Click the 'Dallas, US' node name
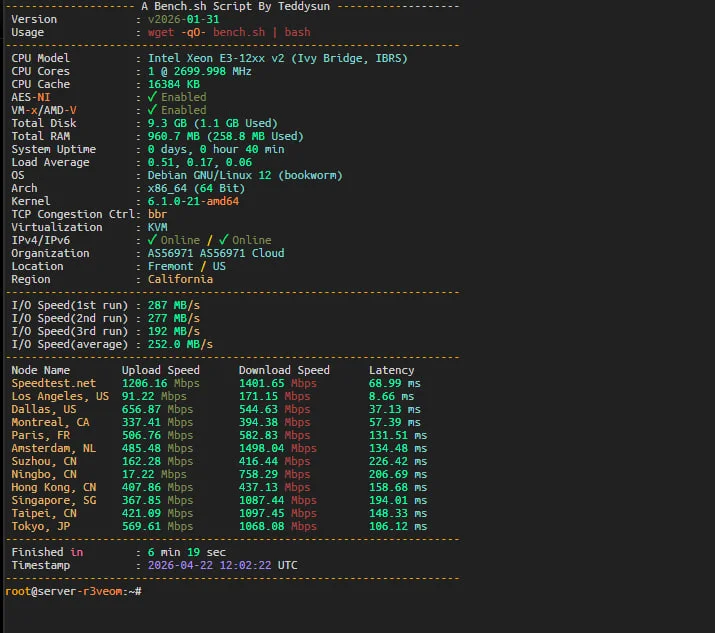Screen dimensions: 715x633 pyautogui.click(x=44, y=409)
